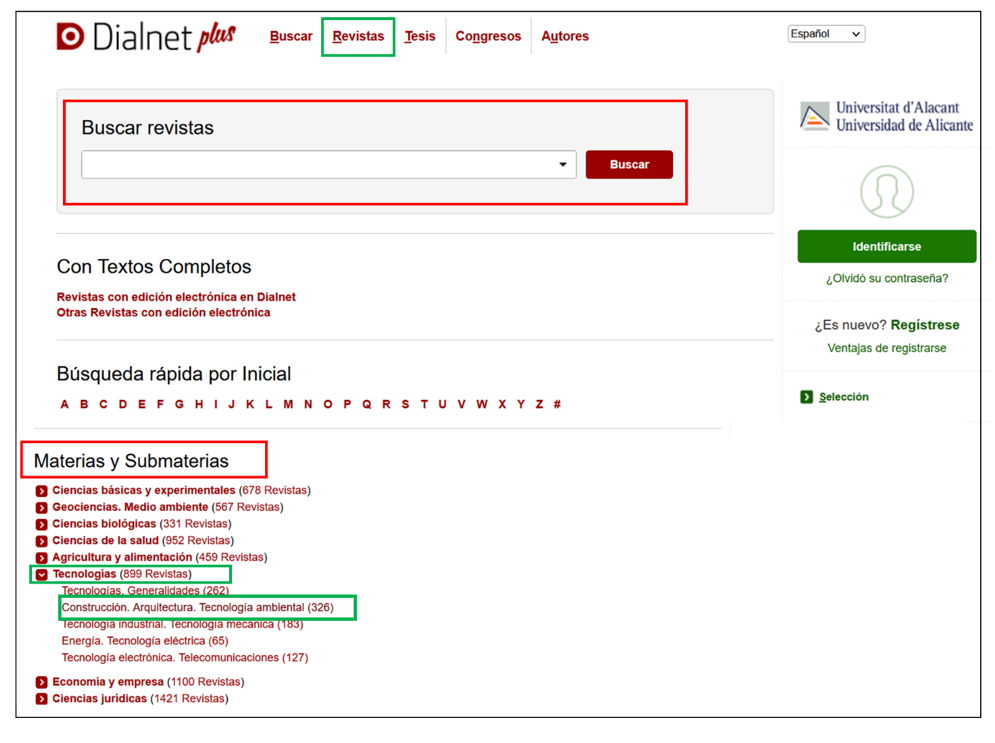Expand the Geociencias. Medio ambiente category

point(42,508)
